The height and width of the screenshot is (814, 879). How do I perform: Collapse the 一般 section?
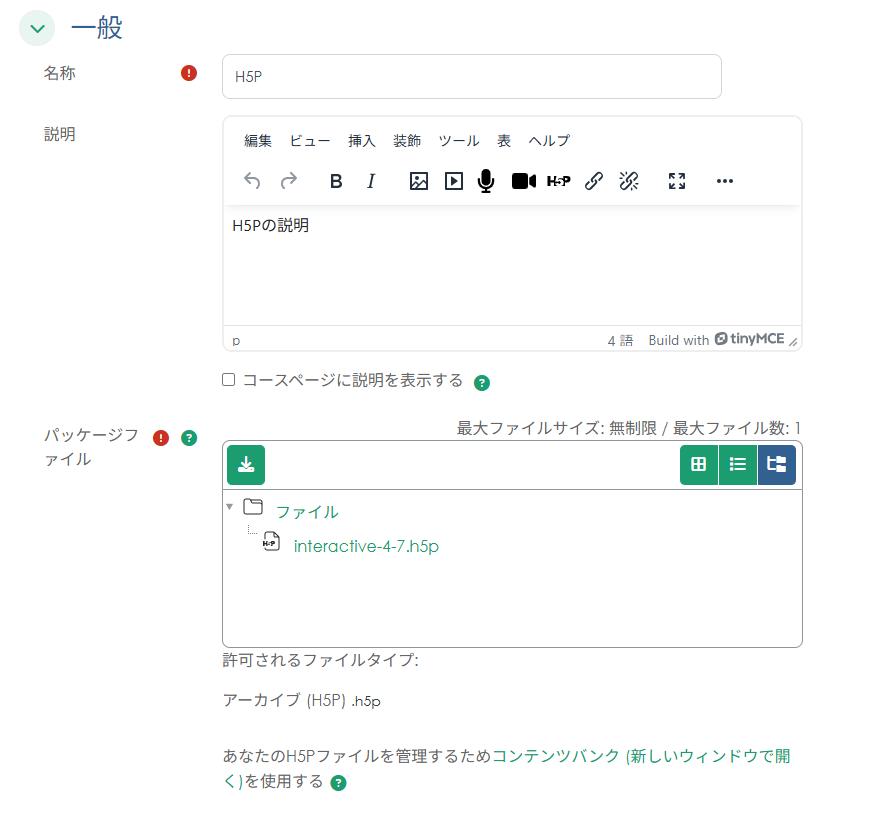click(x=36, y=28)
